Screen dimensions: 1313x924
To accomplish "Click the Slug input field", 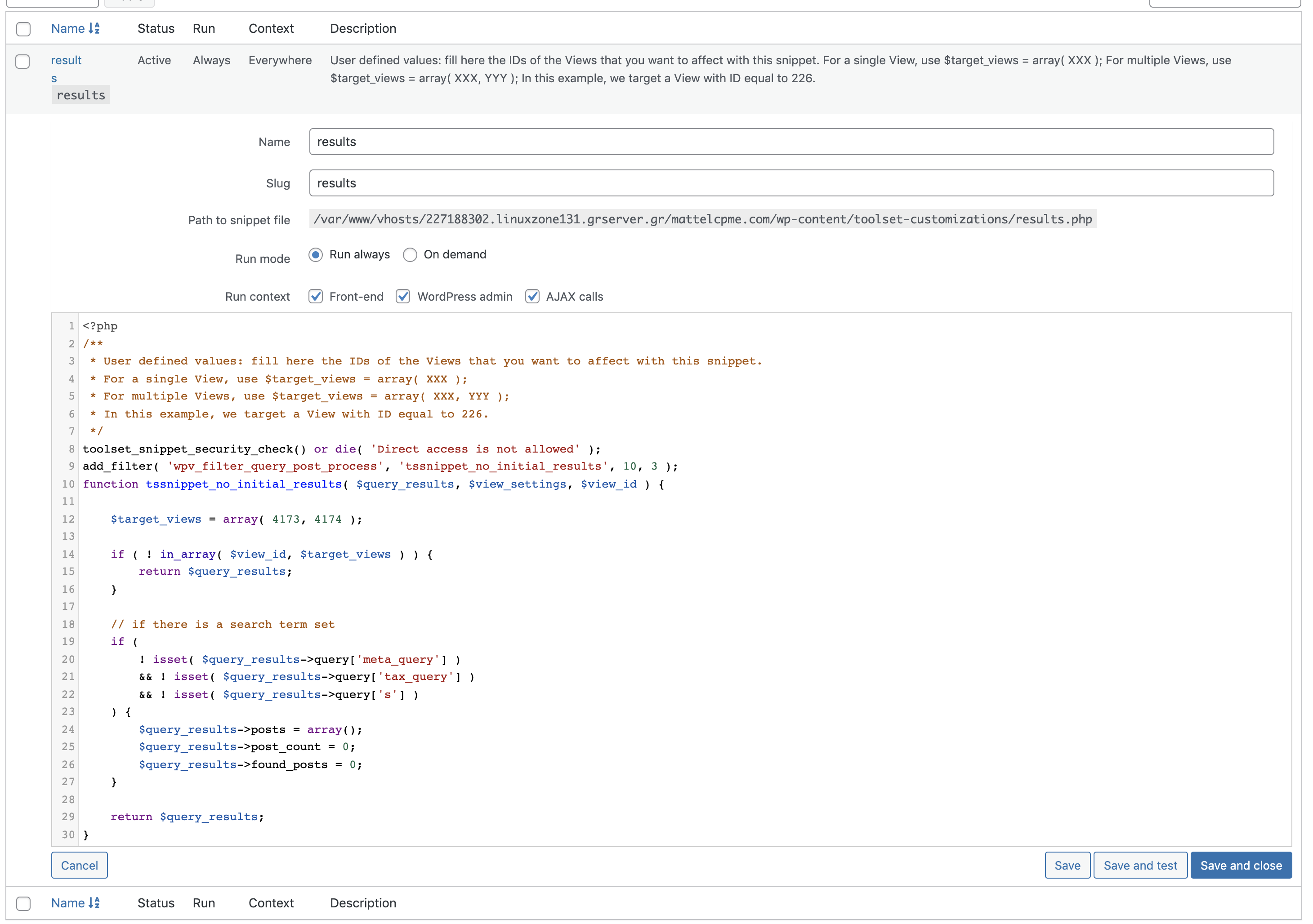I will click(791, 183).
